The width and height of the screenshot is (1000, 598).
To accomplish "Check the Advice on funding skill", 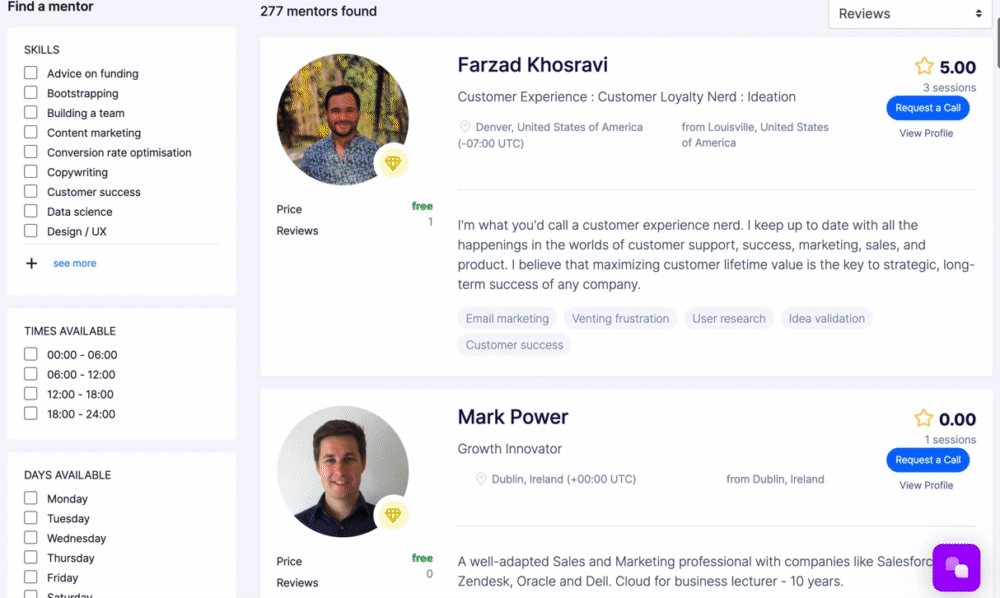I will (x=31, y=73).
